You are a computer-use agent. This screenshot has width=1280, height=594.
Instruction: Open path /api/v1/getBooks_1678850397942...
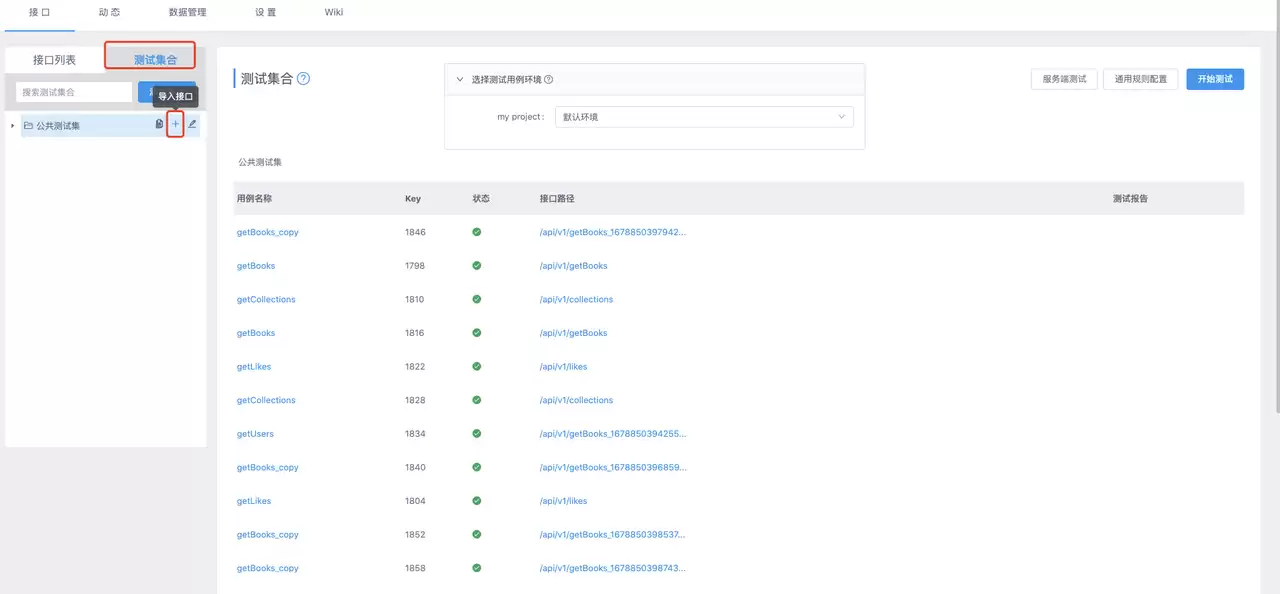coord(613,232)
